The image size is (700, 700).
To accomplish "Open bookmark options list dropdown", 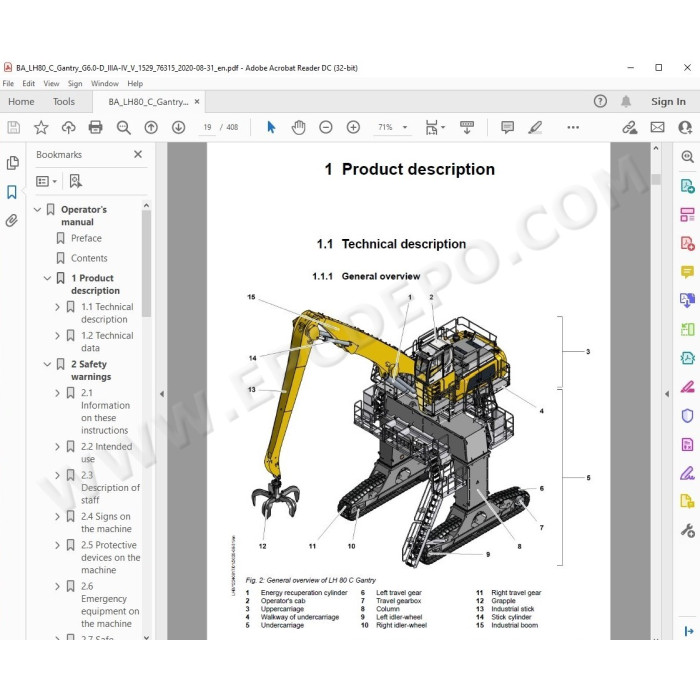I will point(46,181).
